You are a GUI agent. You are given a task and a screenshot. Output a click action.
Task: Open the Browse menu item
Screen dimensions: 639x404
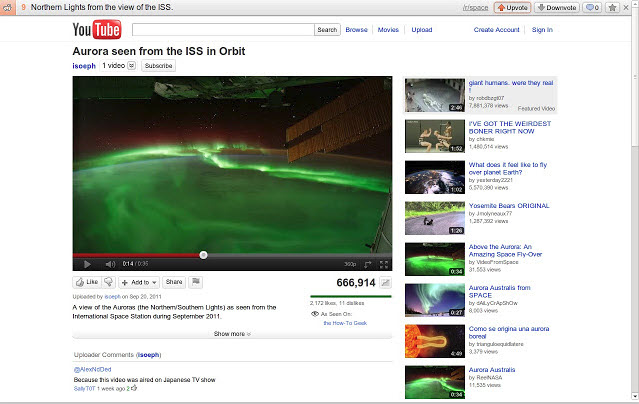tap(356, 30)
